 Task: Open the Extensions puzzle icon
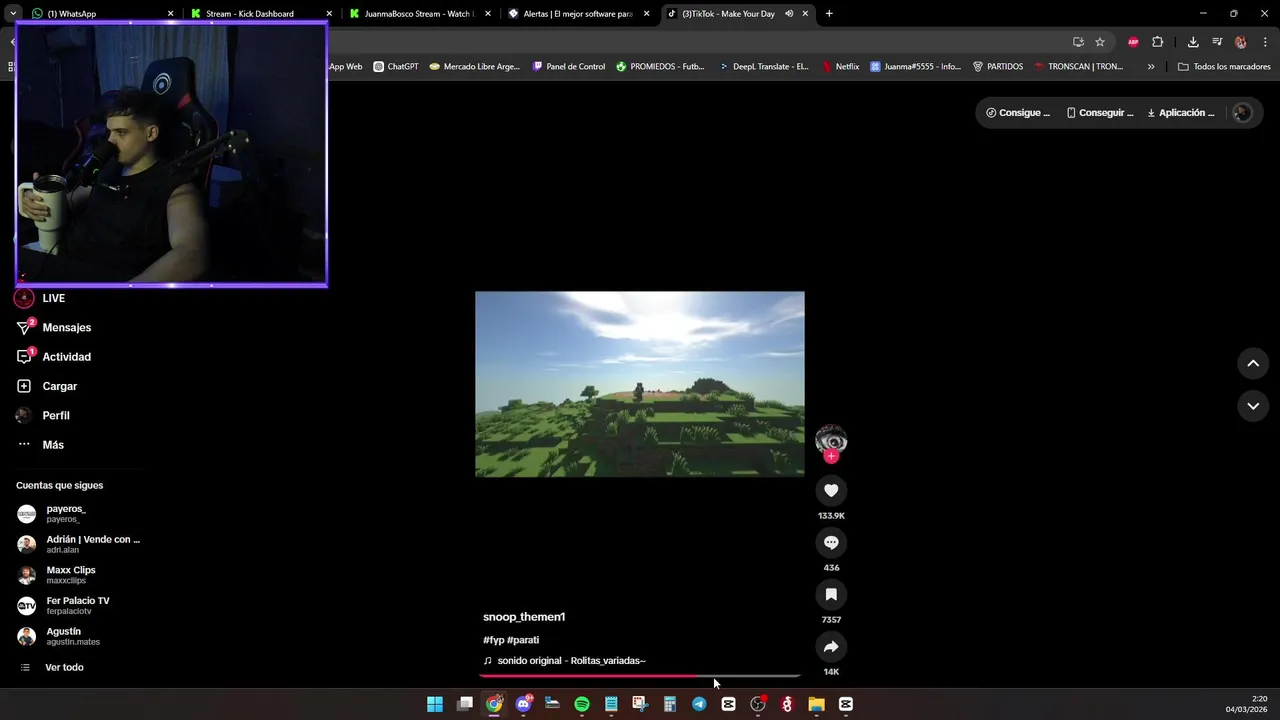pos(1158,42)
